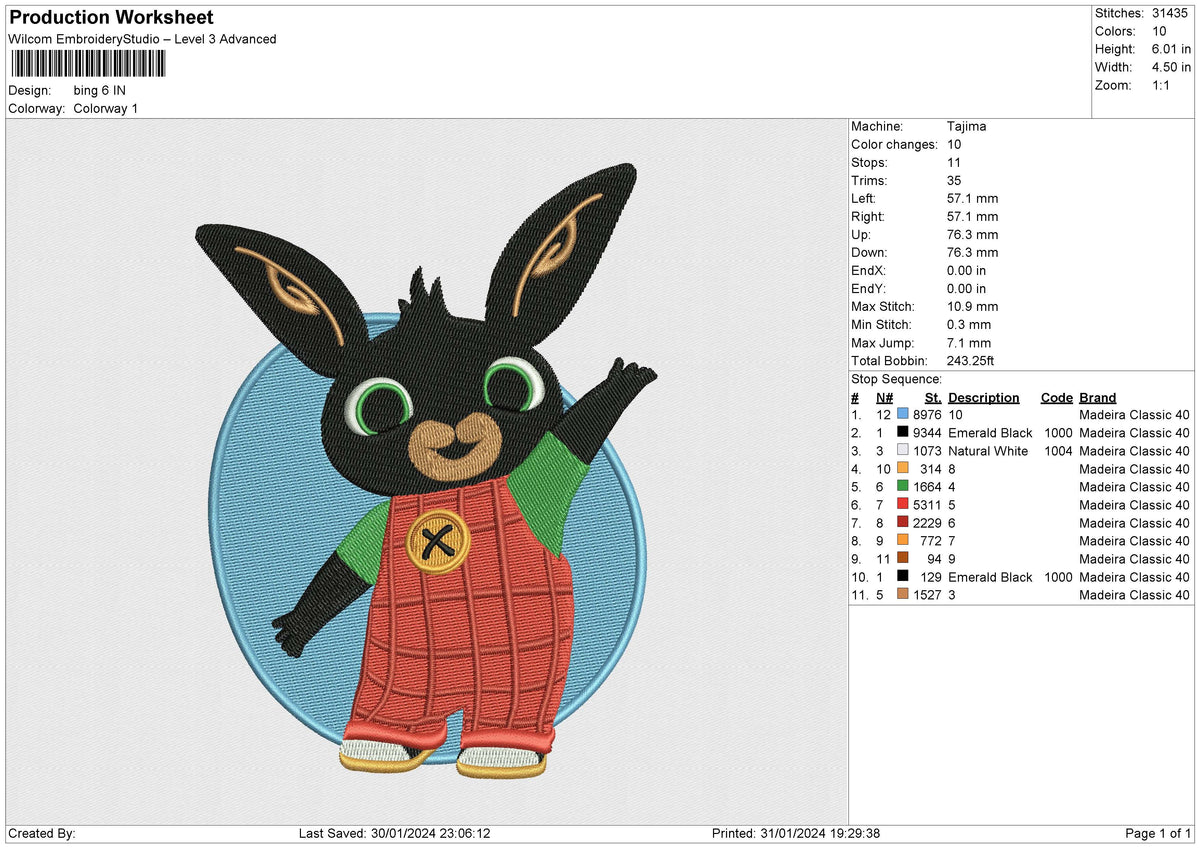Click the Description column header
The width and height of the screenshot is (1200, 848).
pos(983,398)
